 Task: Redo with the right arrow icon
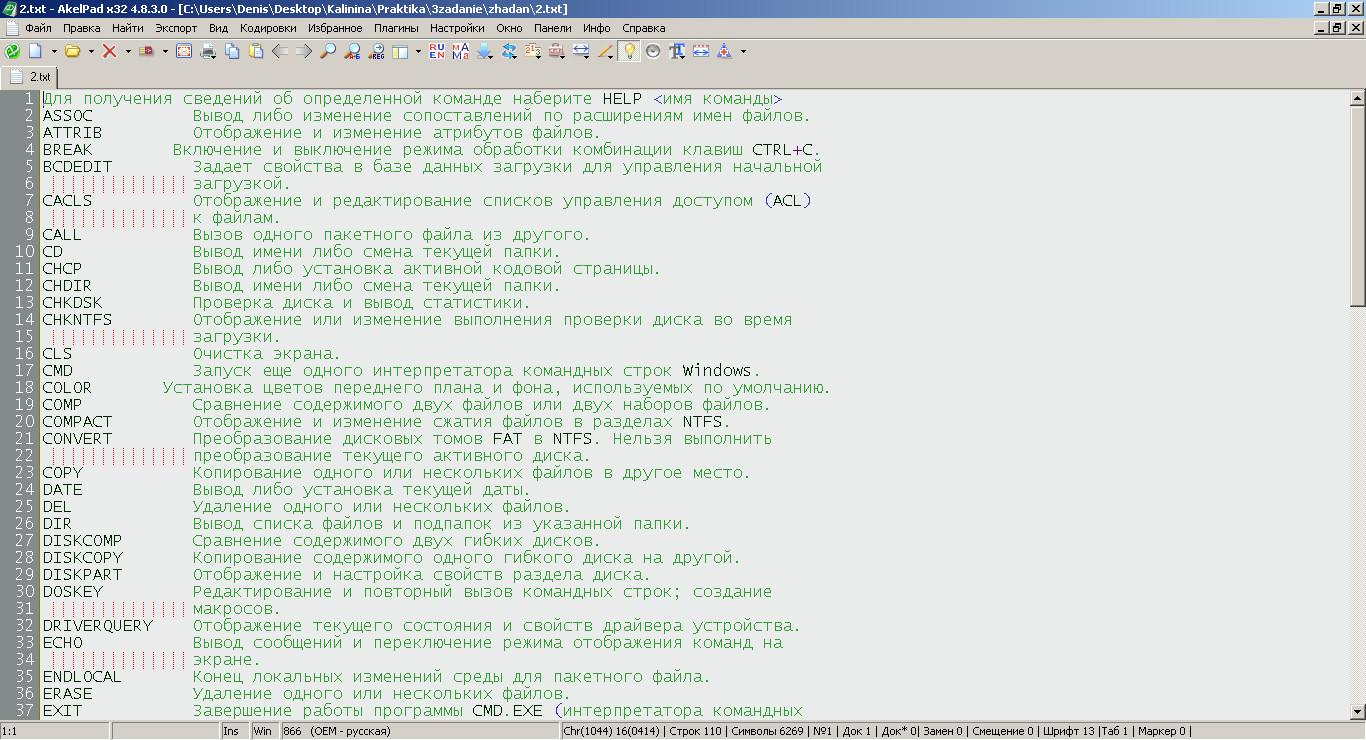pos(304,51)
